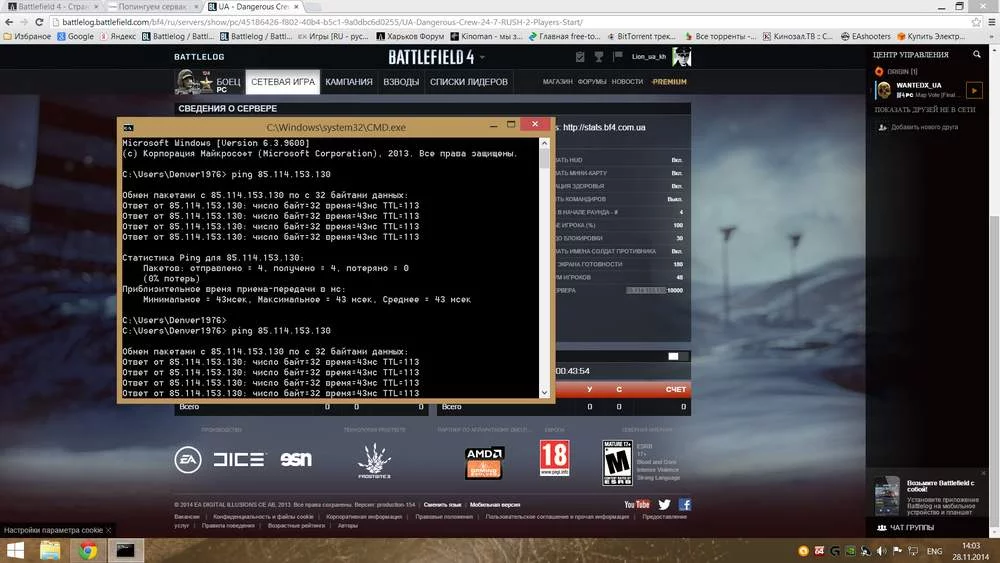Join WANTEDX_UA game with play arrow
This screenshot has width=1000, height=563.
[974, 91]
